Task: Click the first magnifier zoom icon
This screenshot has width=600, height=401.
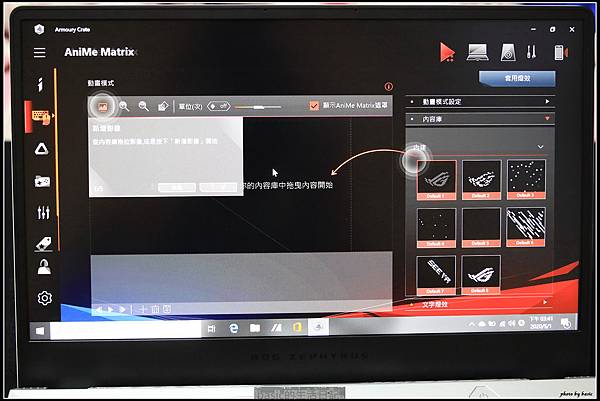Action: pos(124,106)
